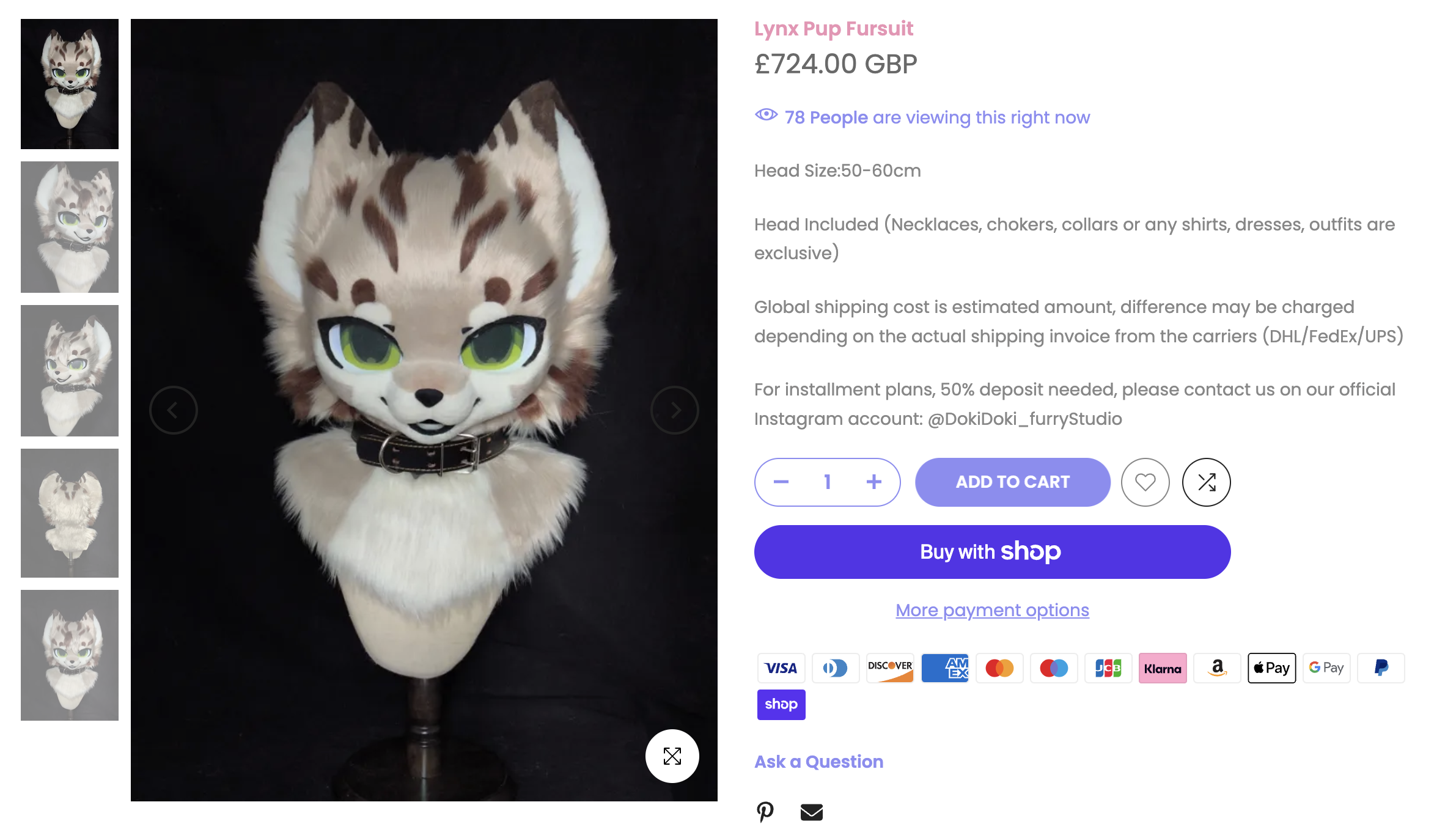Open More payment options link

point(992,610)
